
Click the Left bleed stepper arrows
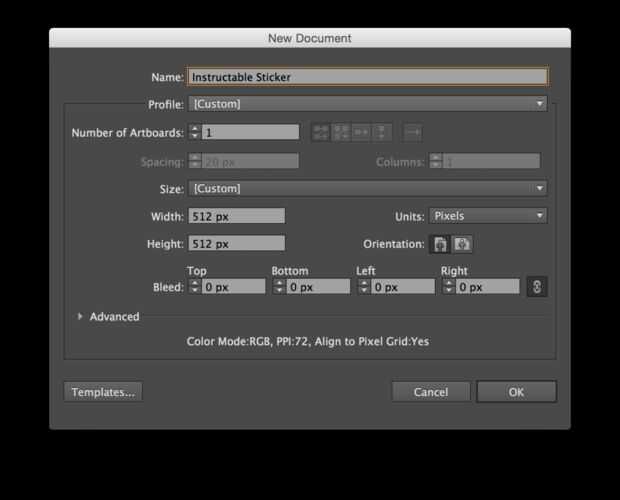364,287
